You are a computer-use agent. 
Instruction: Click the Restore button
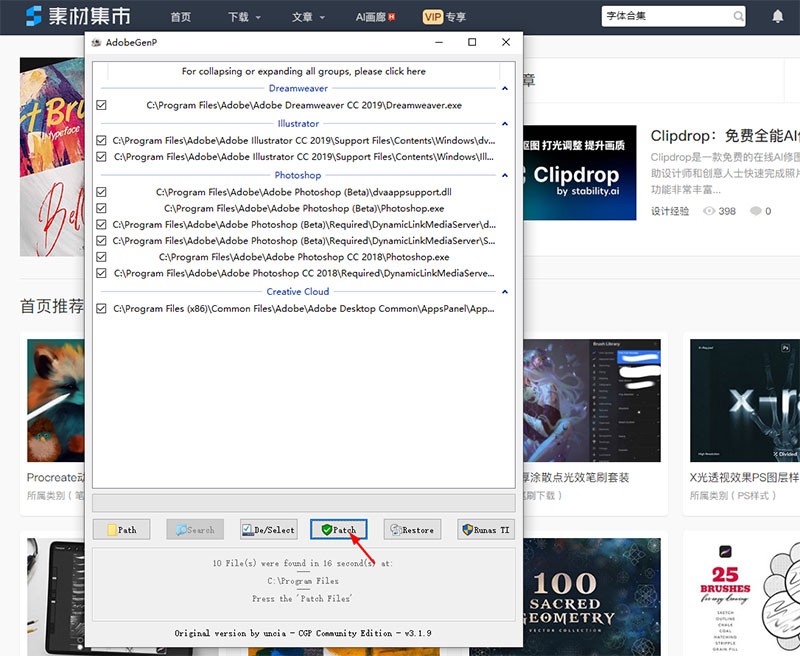(412, 529)
